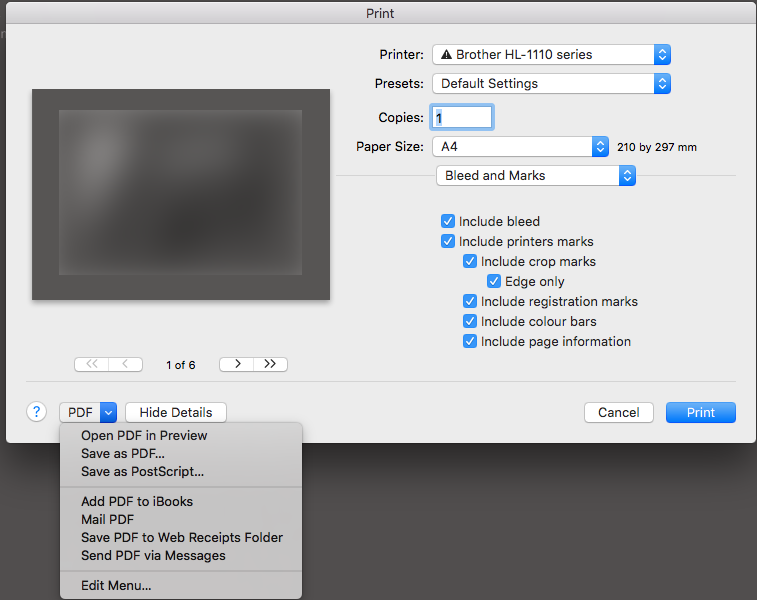
Task: Select Save as PostScript… menu item
Action: 181,471
